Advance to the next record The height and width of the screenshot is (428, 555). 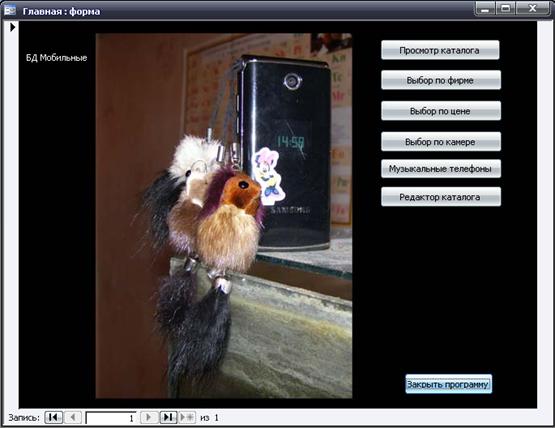(149, 417)
